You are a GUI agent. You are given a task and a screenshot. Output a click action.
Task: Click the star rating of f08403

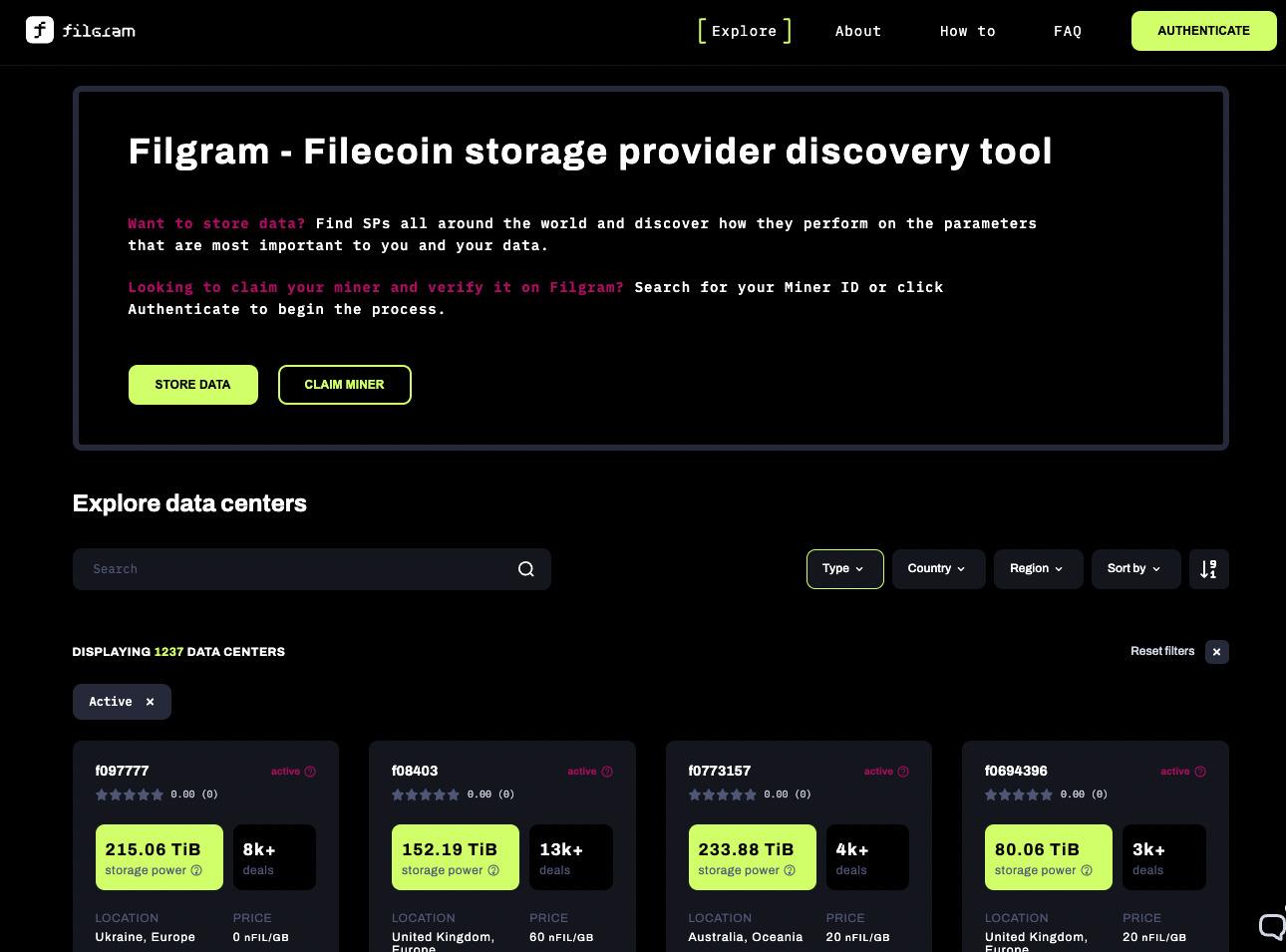426,794
